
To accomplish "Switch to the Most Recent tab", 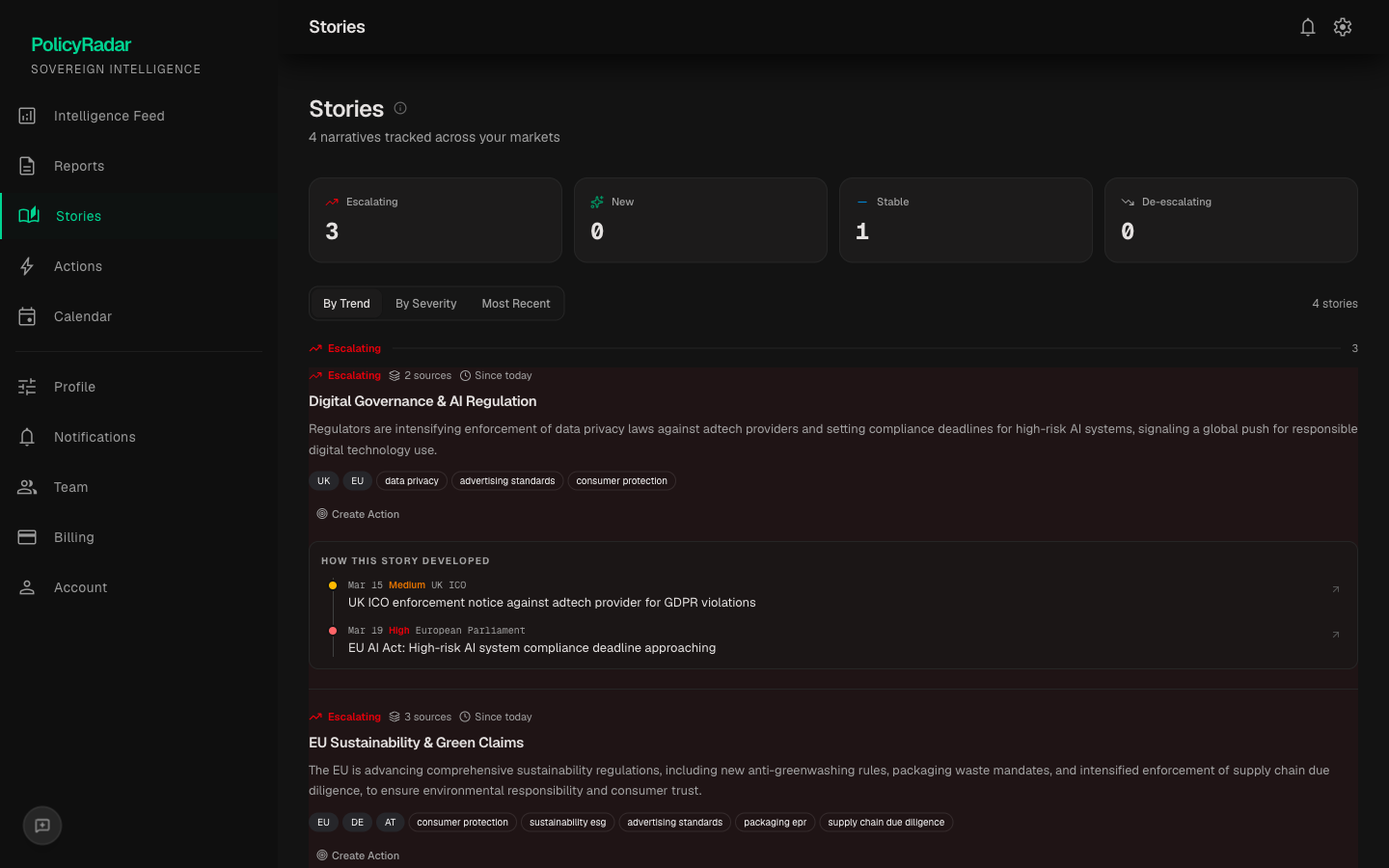I will 516,303.
